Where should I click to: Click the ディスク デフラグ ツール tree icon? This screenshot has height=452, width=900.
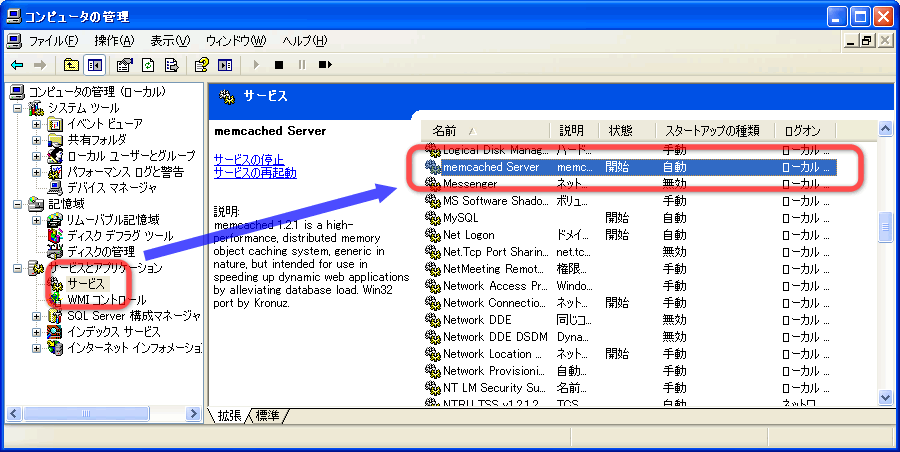point(56,235)
